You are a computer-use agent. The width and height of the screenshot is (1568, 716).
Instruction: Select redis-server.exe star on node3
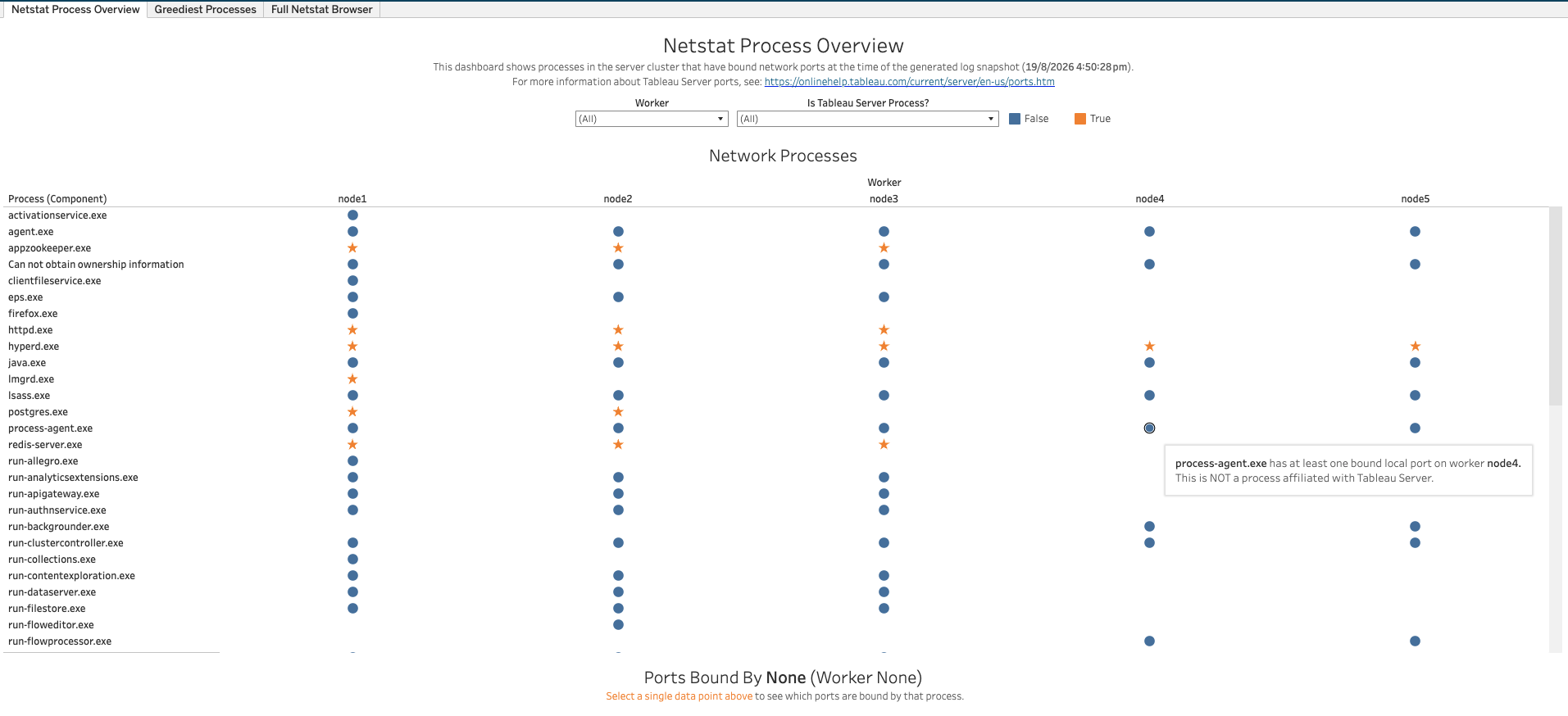884,445
